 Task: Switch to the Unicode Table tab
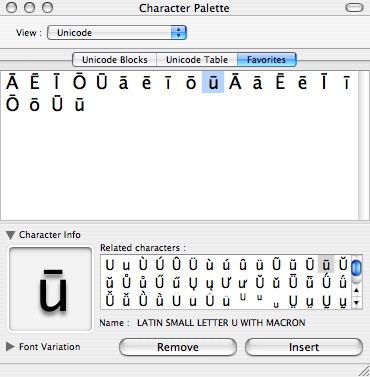(x=197, y=60)
